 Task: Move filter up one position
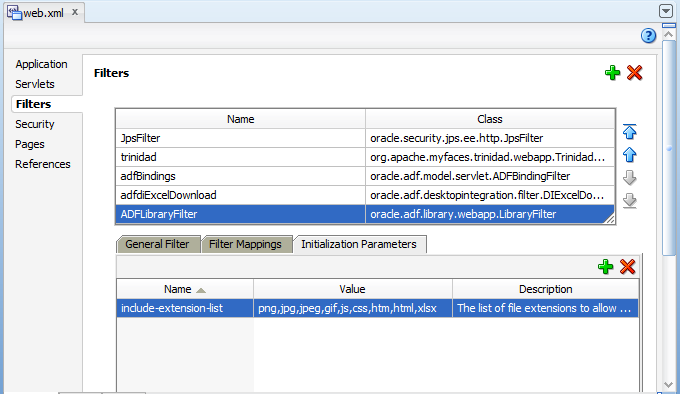click(x=630, y=155)
